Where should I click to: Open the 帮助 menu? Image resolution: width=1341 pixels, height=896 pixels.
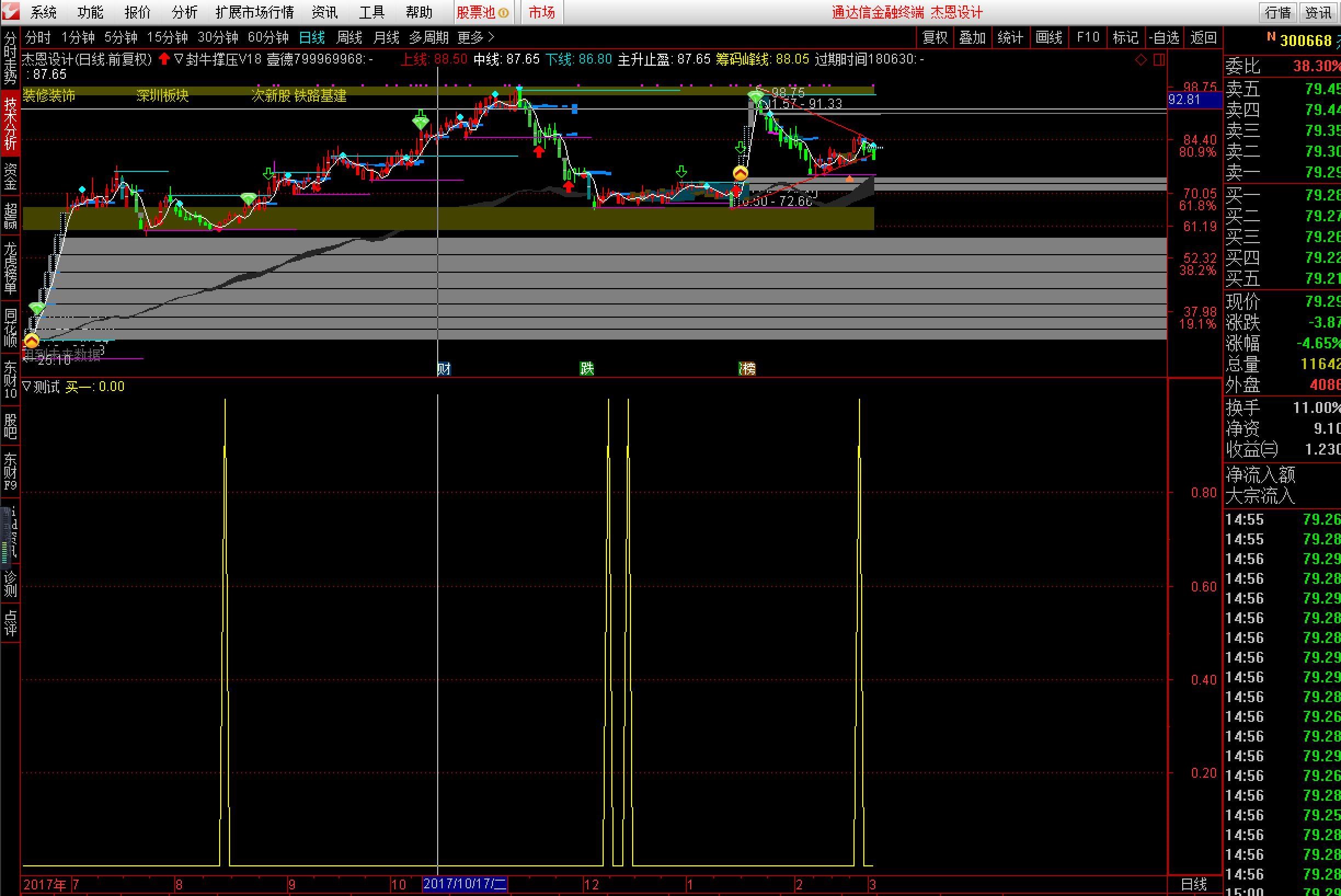coord(419,12)
